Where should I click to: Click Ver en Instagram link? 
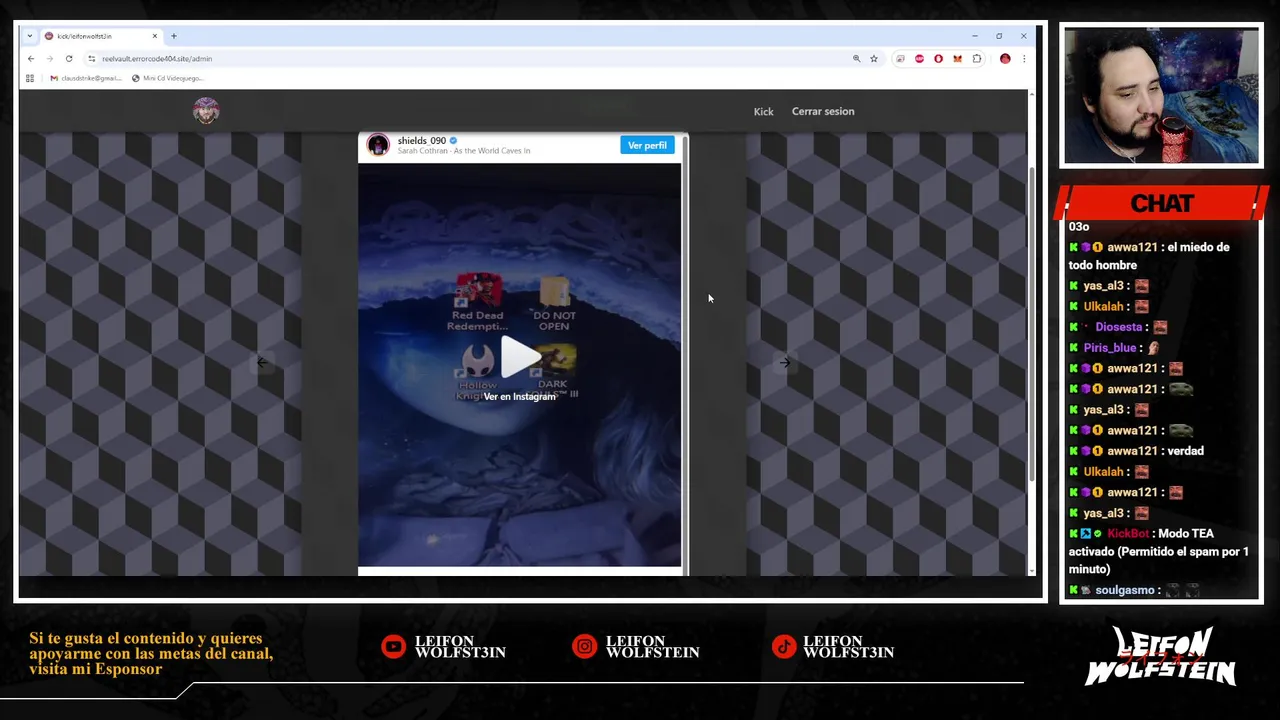pos(519,397)
